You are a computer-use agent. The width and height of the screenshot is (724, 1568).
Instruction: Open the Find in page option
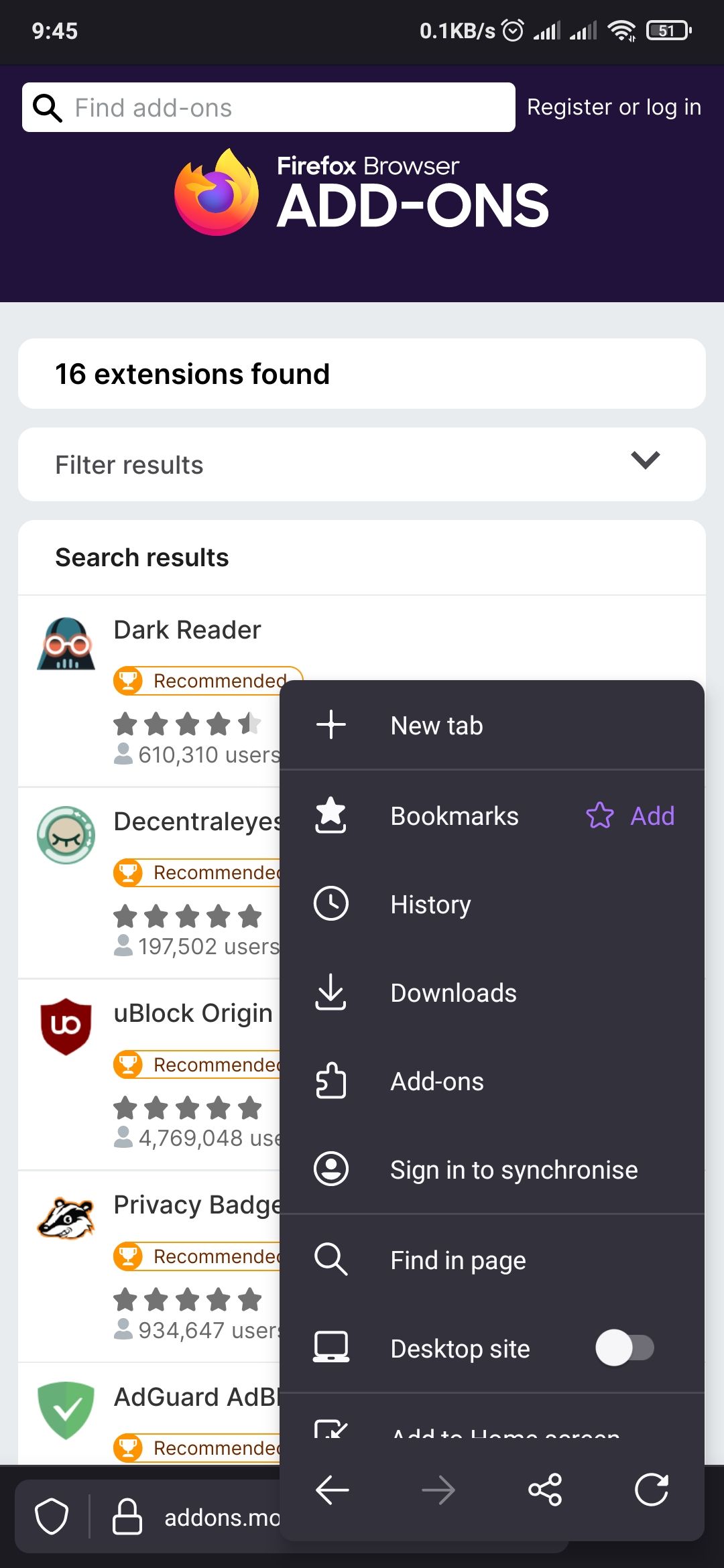click(458, 1260)
